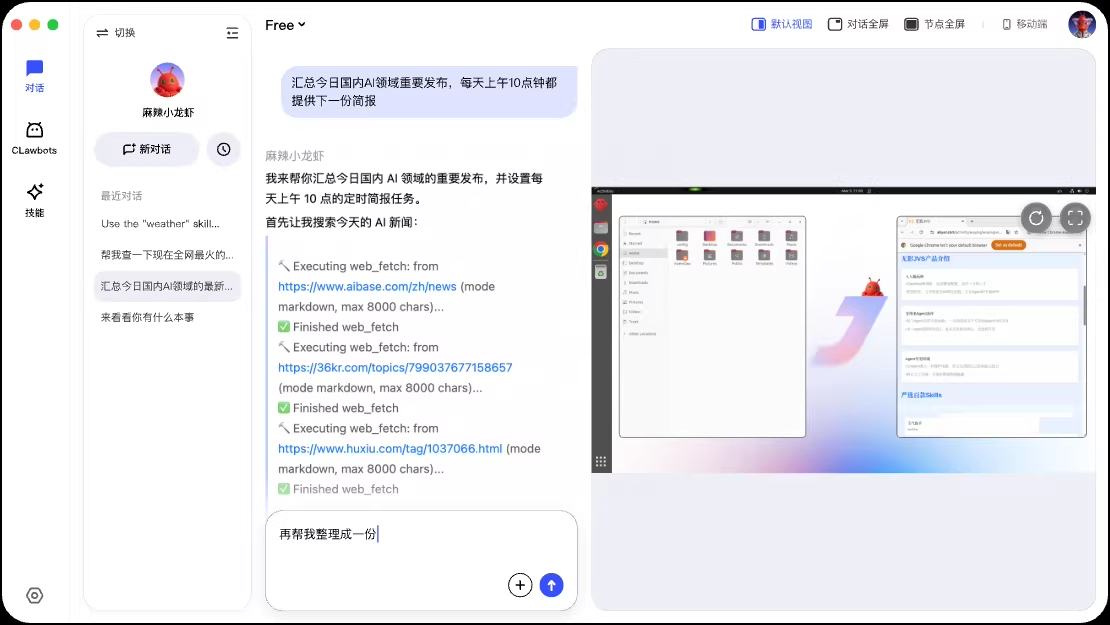The height and width of the screenshot is (625, 1110).
Task: Click fullscreen expand icon on desktop preview
Action: point(1074,217)
